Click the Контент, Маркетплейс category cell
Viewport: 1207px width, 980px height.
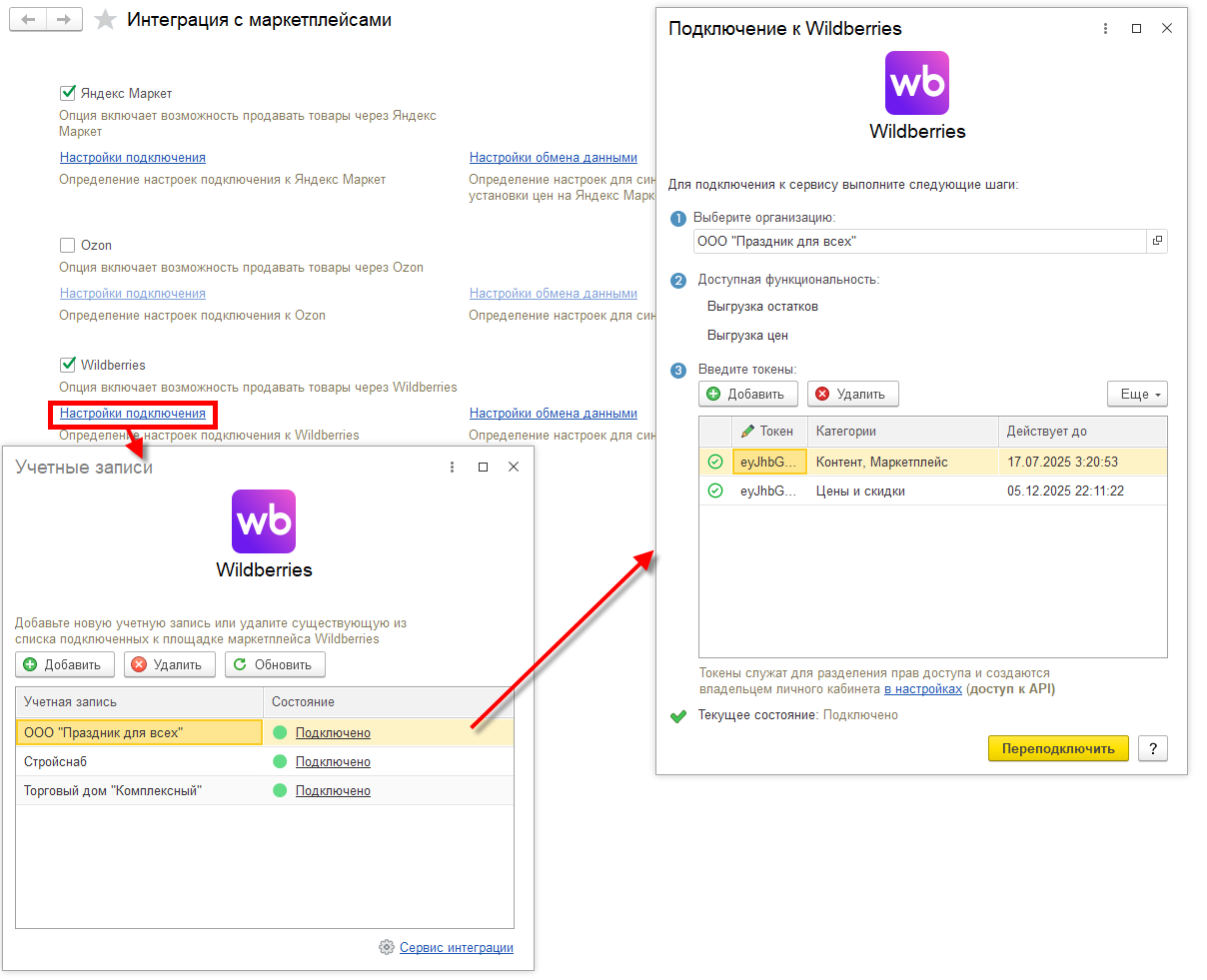coord(902,462)
